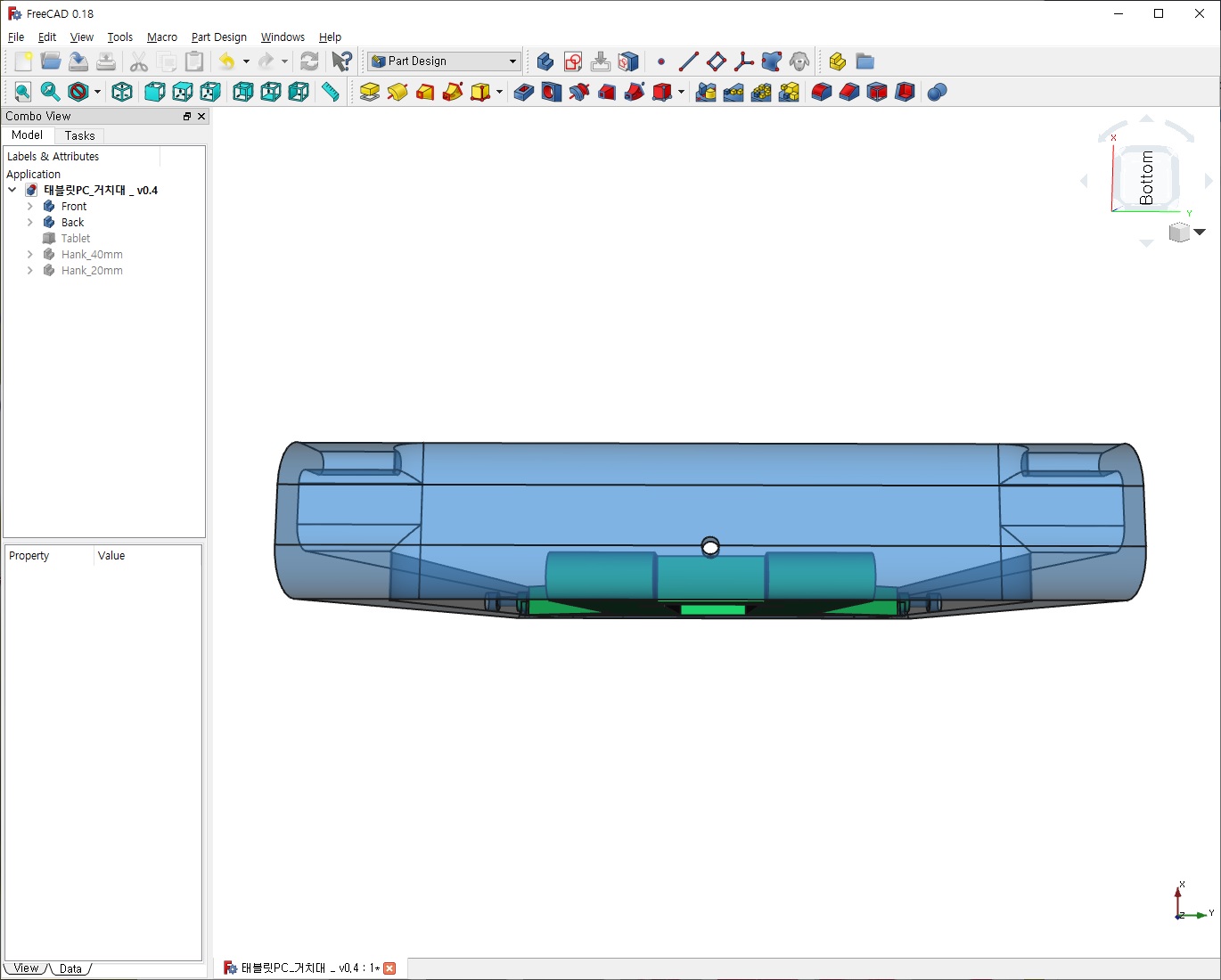The image size is (1221, 980).
Task: Apply the Groove tool
Action: (x=579, y=92)
